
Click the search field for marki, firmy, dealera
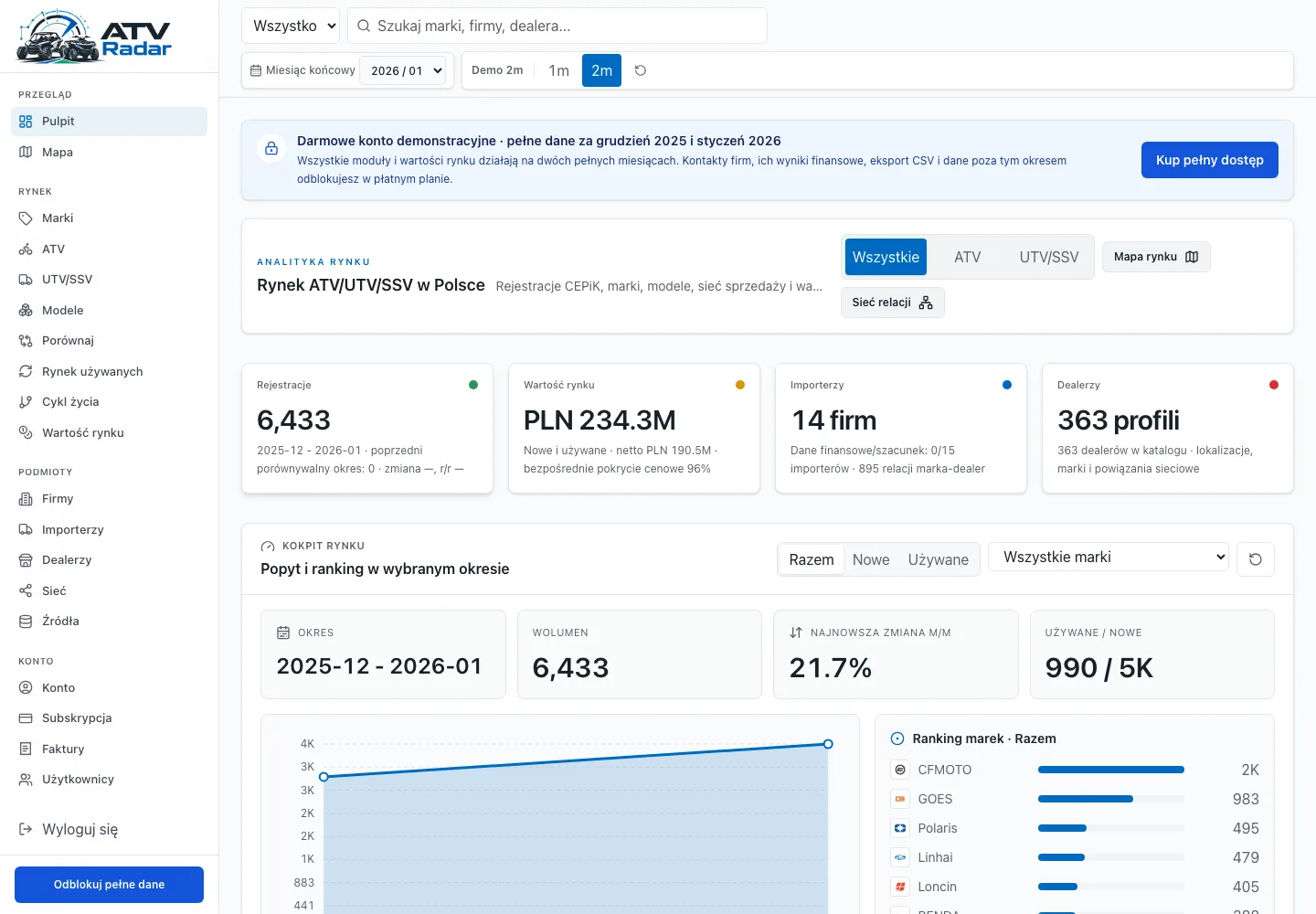557,26
